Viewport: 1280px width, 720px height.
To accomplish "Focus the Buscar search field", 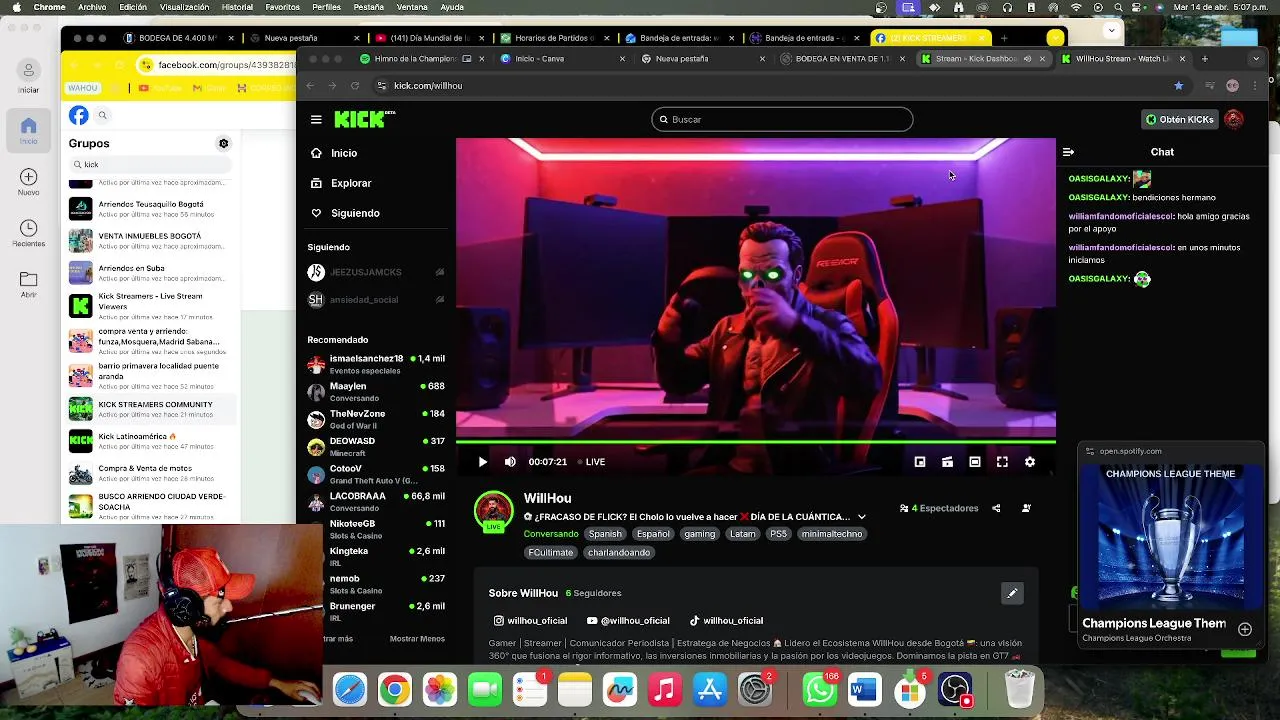I will point(782,119).
